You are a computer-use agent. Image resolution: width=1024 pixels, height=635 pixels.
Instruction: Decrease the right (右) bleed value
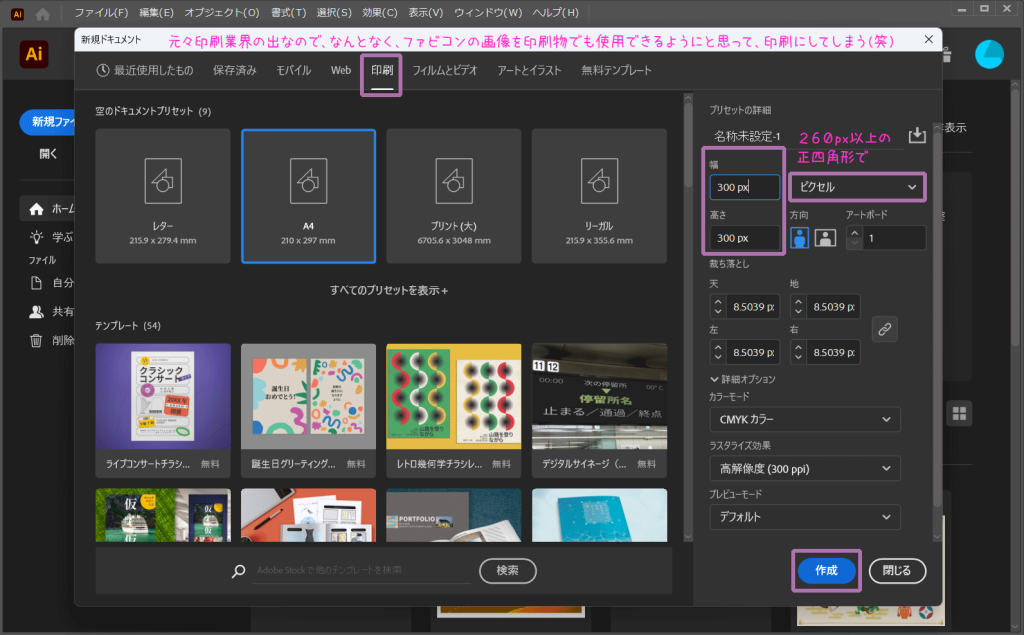[x=798, y=358]
